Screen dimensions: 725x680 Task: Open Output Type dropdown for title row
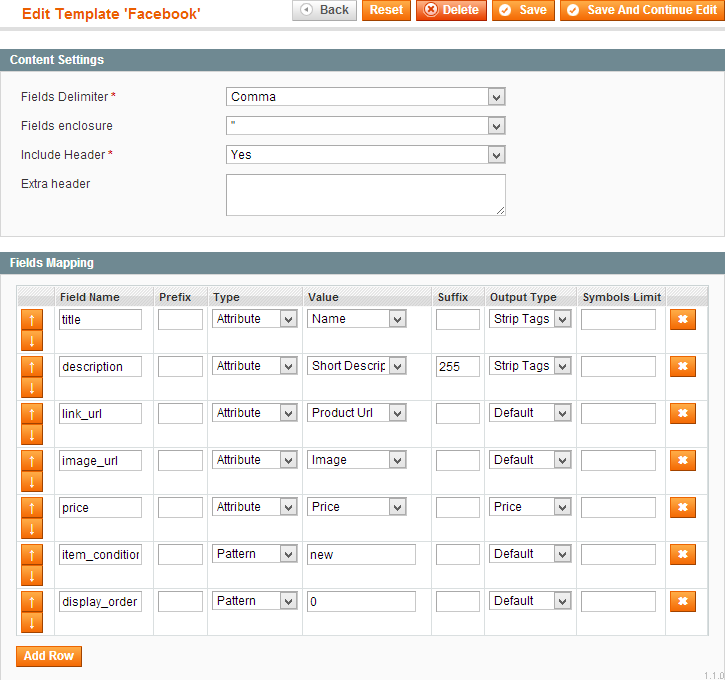coord(530,319)
